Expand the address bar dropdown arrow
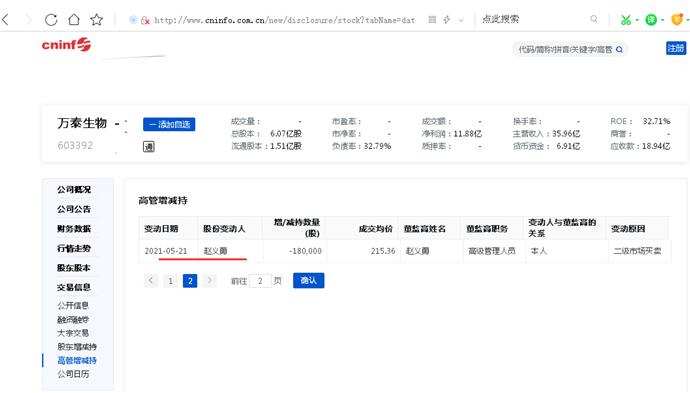This screenshot has height=393, width=690. click(461, 20)
